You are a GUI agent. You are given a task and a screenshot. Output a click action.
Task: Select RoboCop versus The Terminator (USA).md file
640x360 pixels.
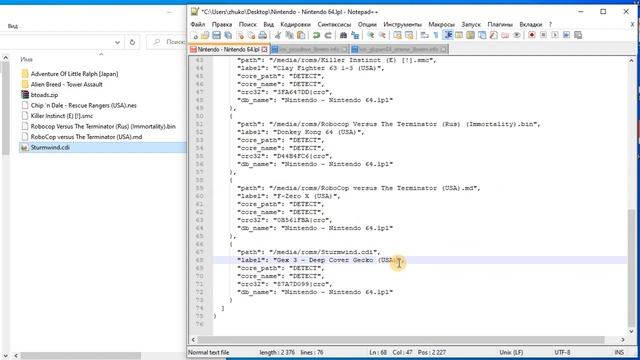point(86,137)
